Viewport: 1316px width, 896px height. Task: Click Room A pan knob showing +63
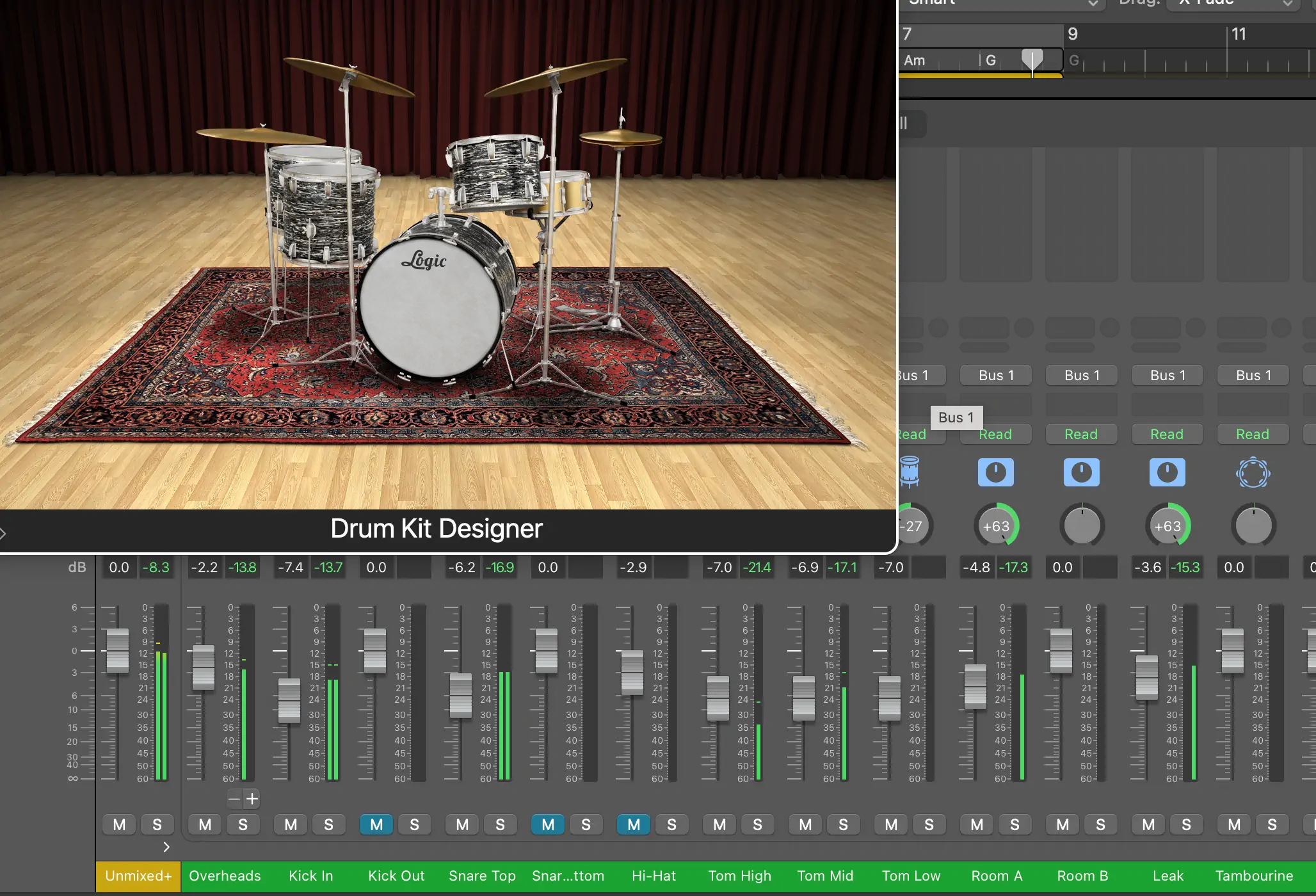pos(996,526)
